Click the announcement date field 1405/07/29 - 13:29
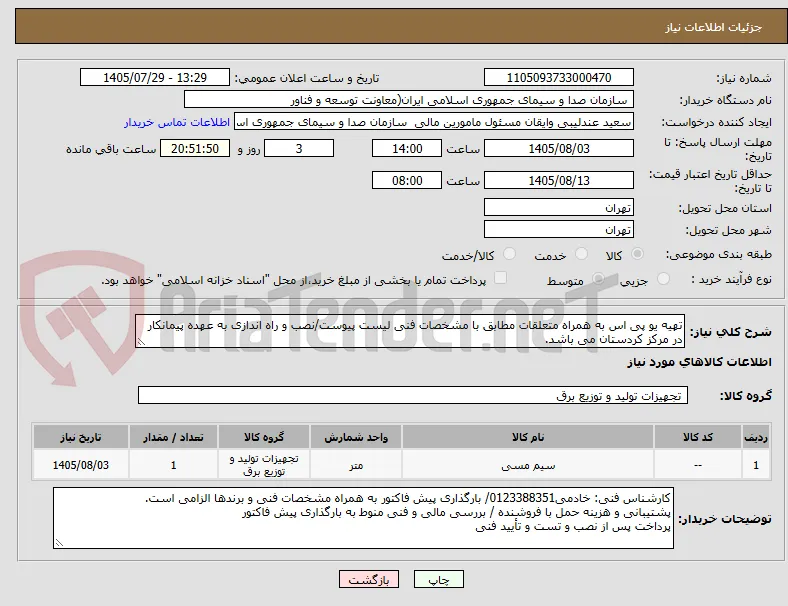Screen dimensions: 788x606 click(155, 77)
